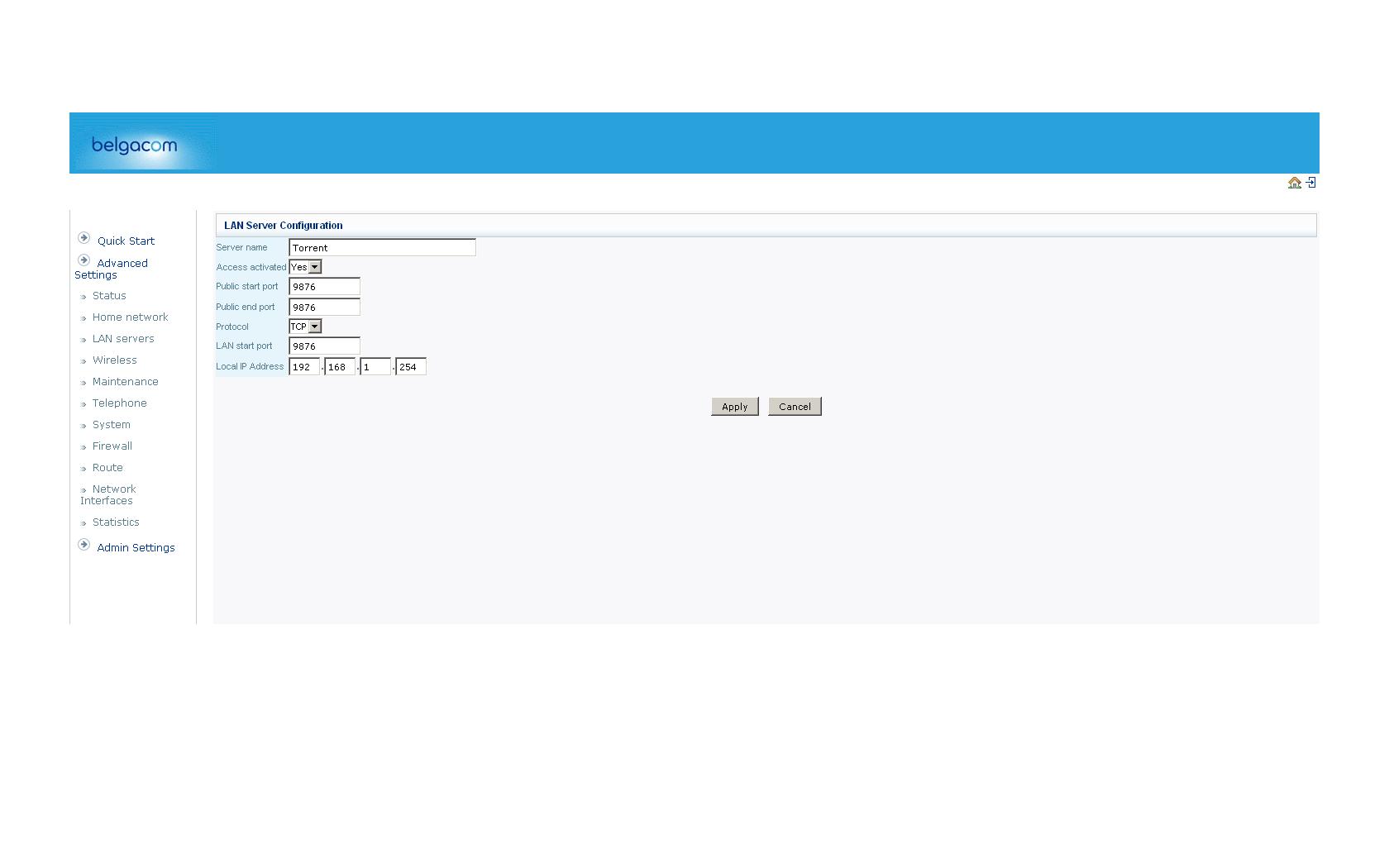
Task: Open the System page
Action: [112, 425]
